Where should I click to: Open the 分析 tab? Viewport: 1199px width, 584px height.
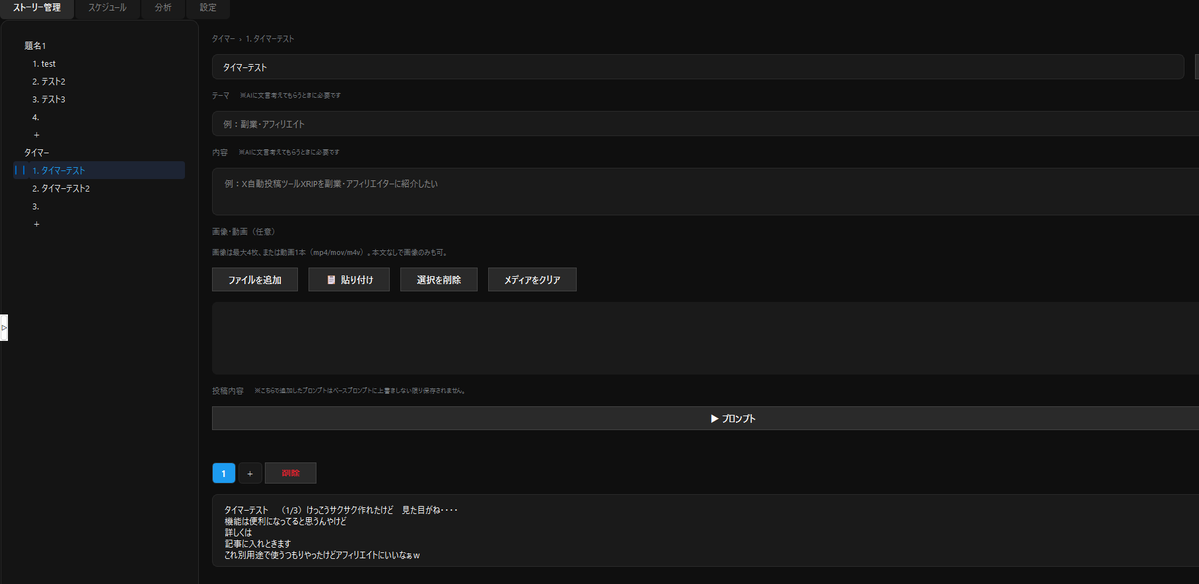coord(163,8)
